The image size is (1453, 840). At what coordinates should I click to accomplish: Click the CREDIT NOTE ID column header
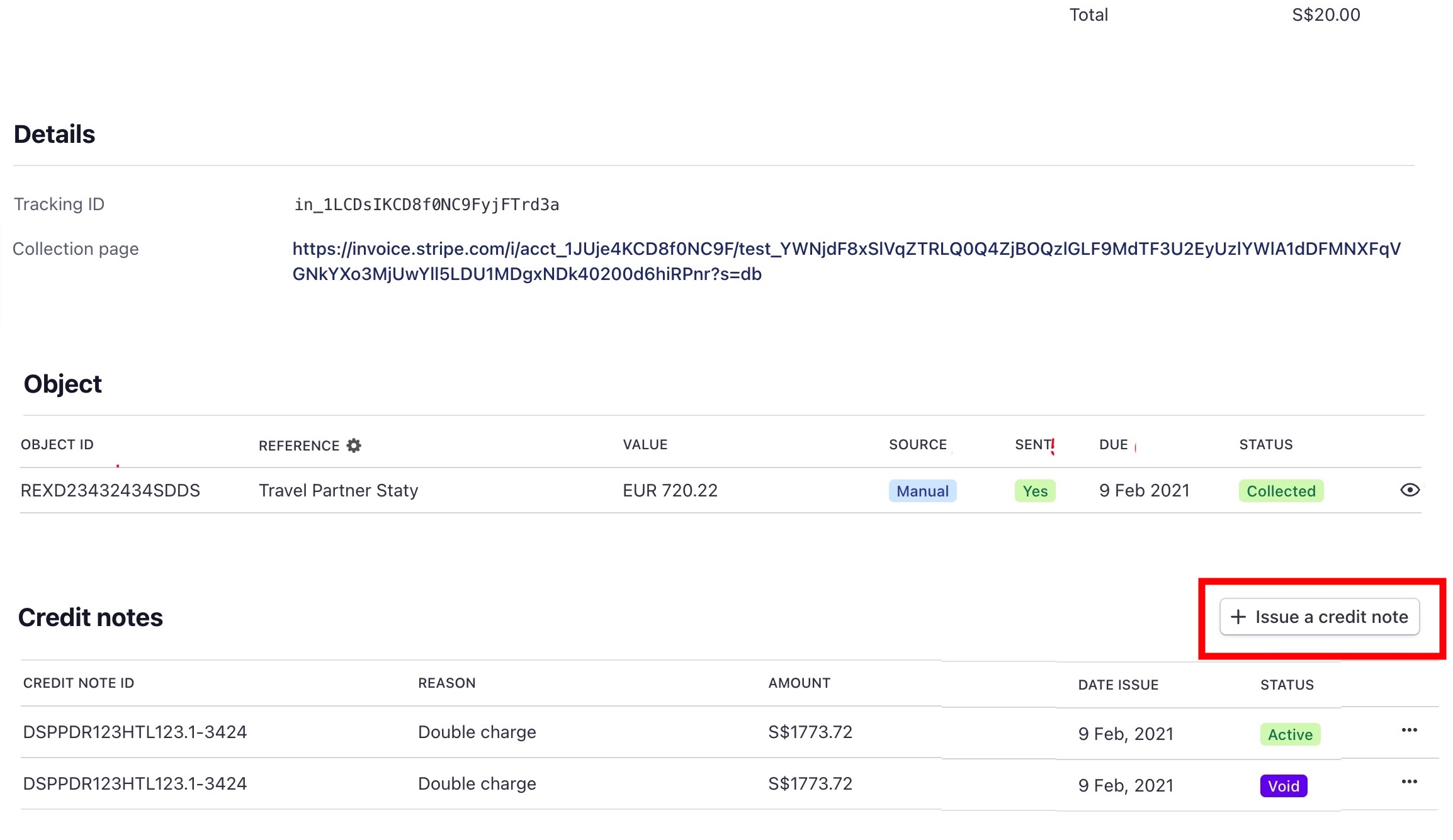point(79,683)
